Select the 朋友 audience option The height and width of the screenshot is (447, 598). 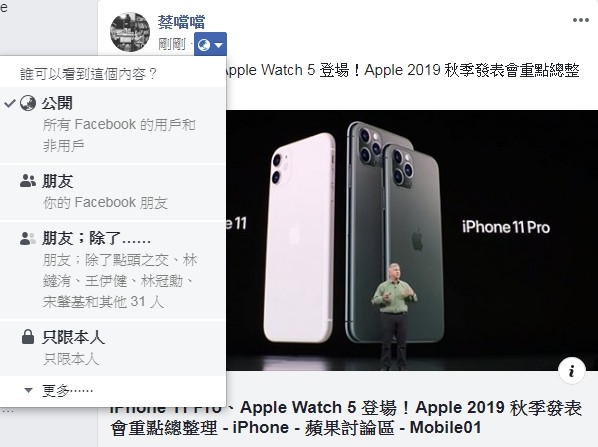click(x=113, y=192)
